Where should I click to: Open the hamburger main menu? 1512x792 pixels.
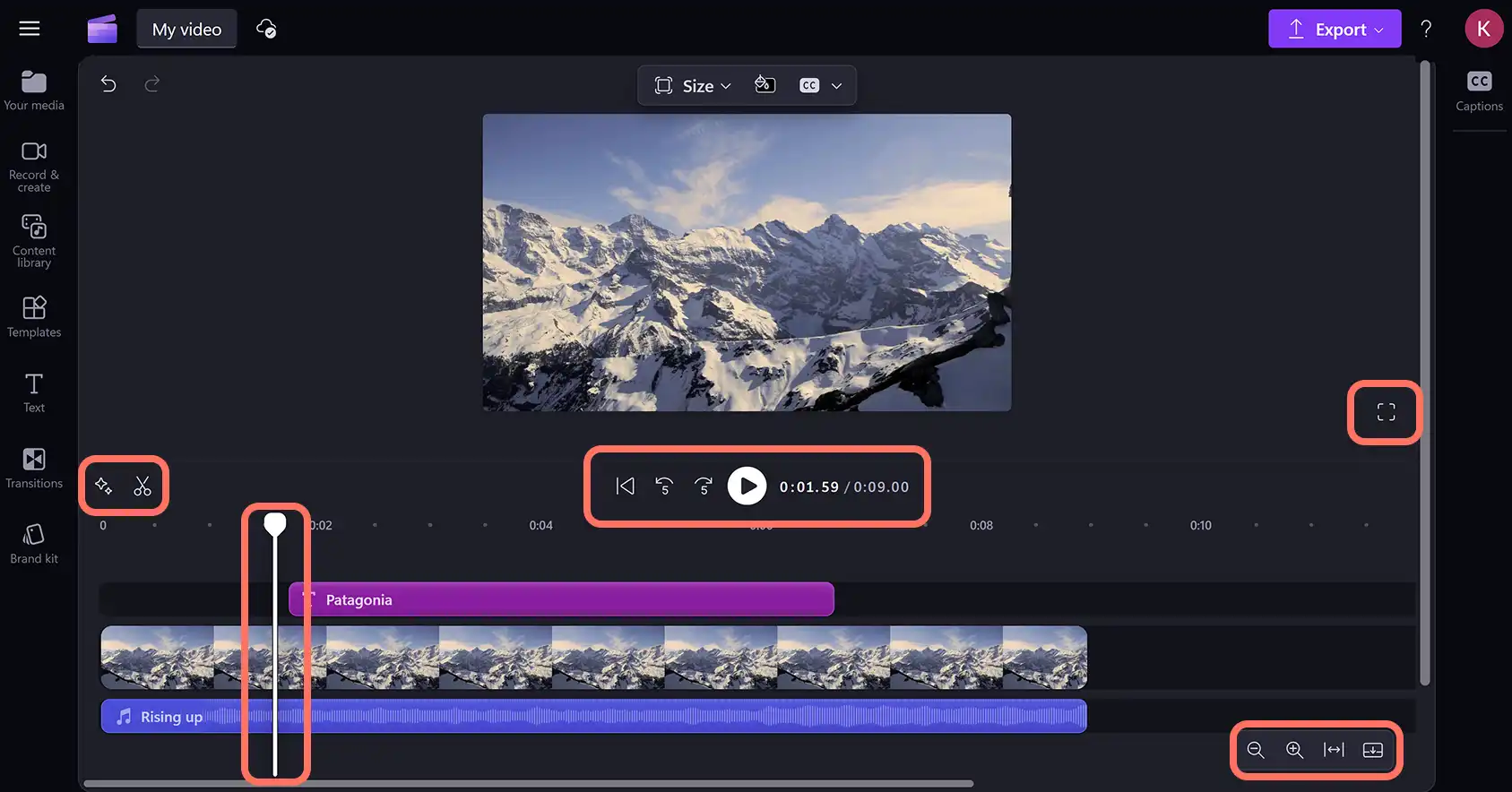(30, 29)
